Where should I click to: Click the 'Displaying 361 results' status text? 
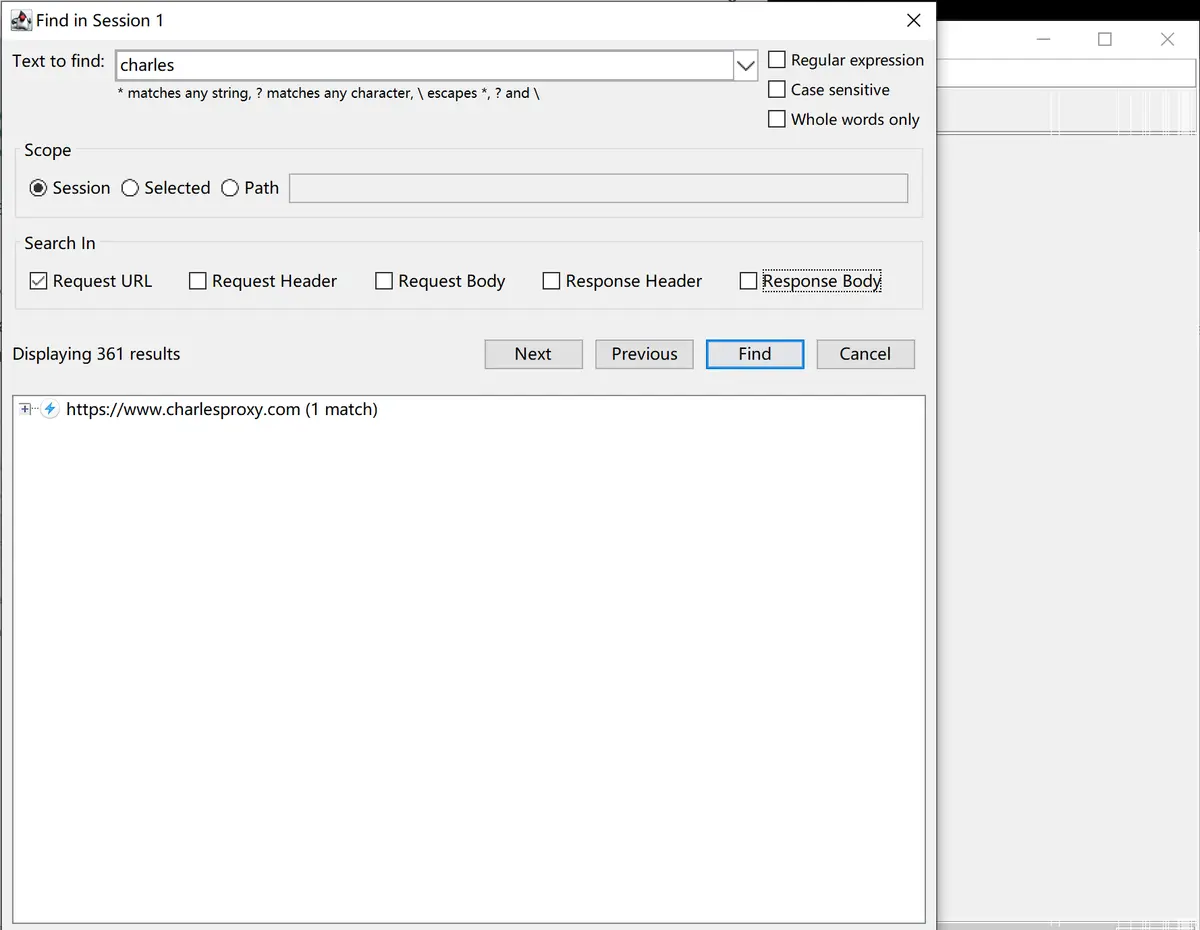click(96, 354)
